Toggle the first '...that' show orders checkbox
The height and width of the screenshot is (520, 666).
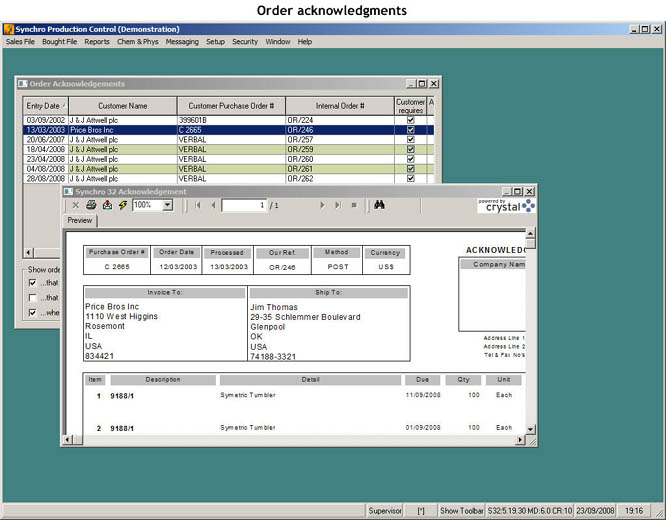point(32,283)
